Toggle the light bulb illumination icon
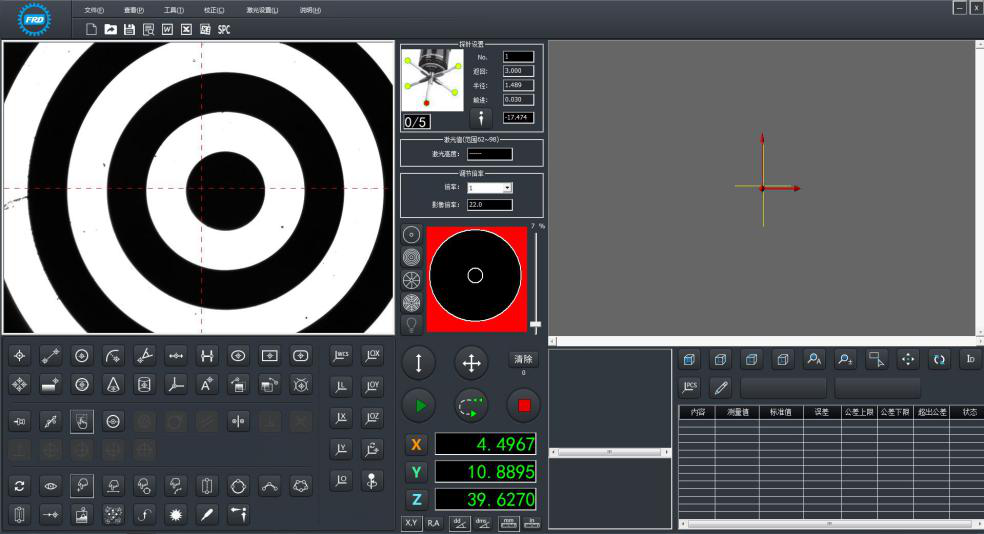Viewport: 984px width, 534px height. tap(411, 324)
